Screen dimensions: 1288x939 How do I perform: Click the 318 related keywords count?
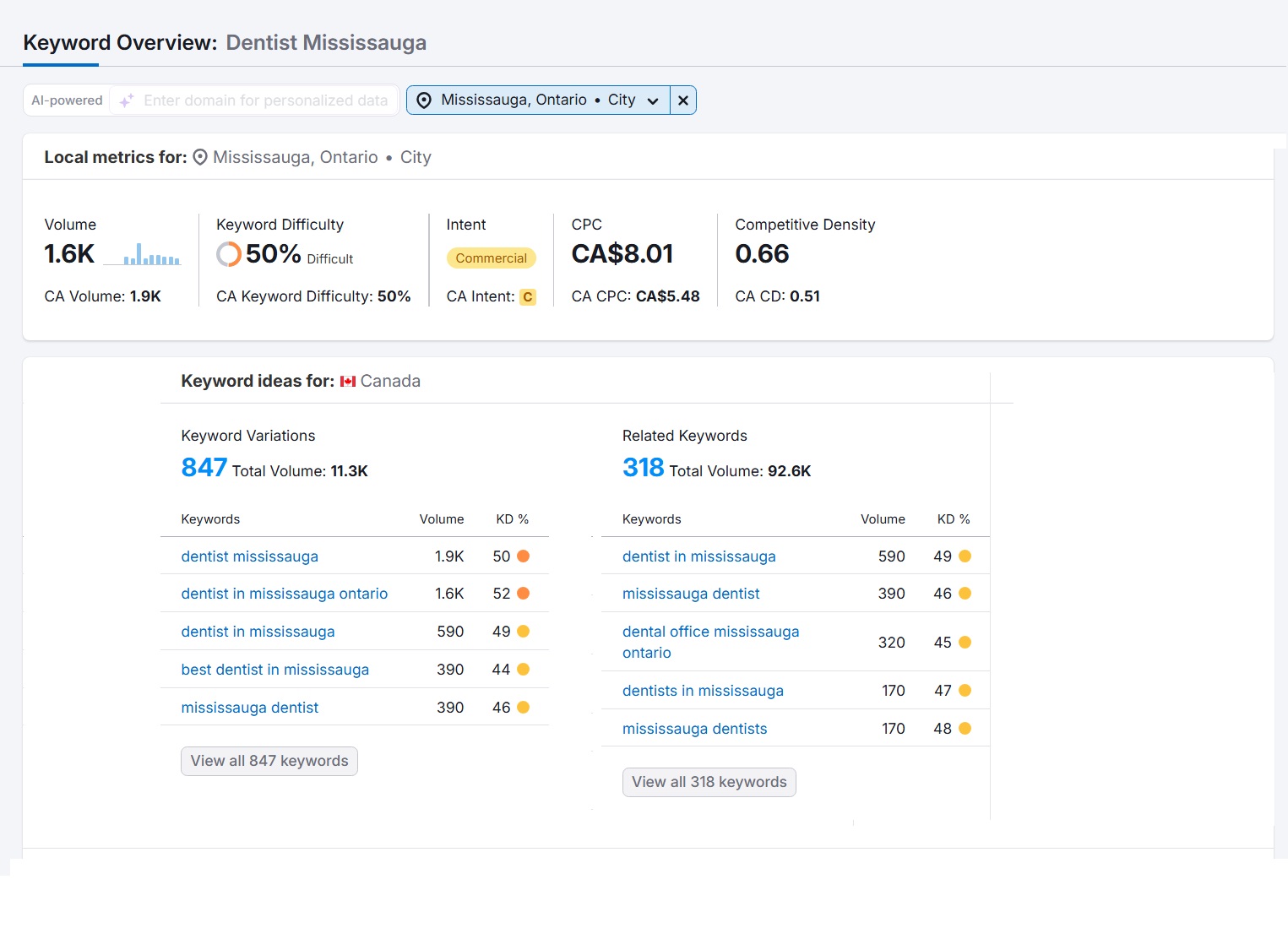(643, 468)
